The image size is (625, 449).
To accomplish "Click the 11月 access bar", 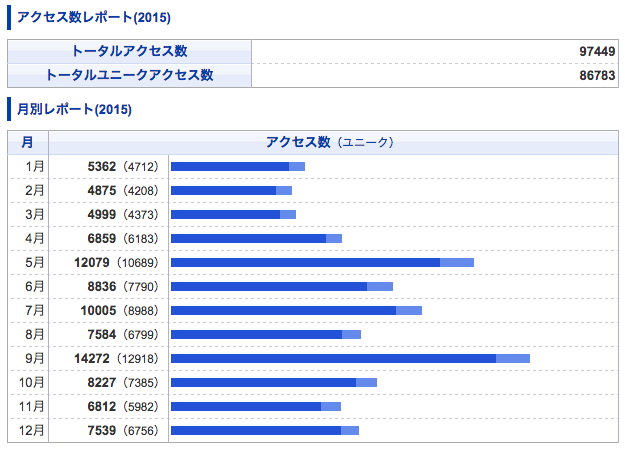I will [256, 406].
